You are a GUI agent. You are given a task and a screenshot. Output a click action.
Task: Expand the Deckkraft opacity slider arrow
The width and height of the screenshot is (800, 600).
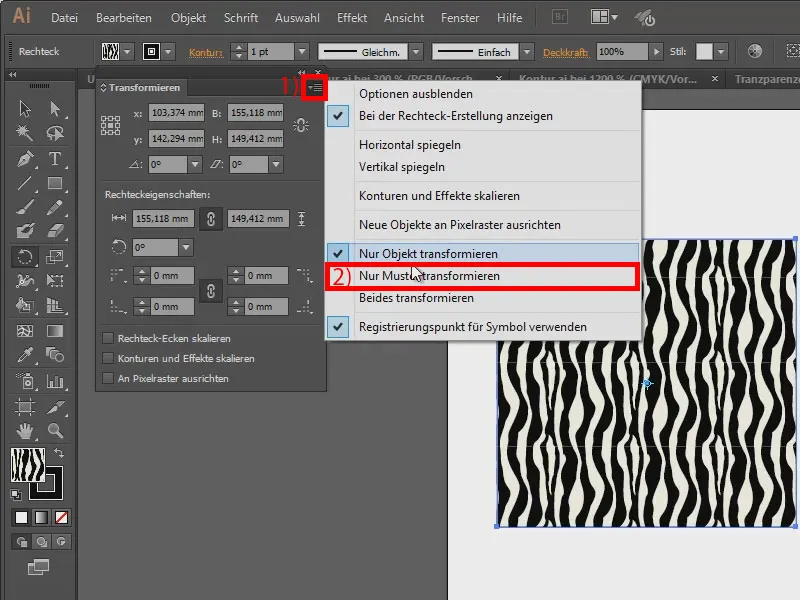click(656, 52)
